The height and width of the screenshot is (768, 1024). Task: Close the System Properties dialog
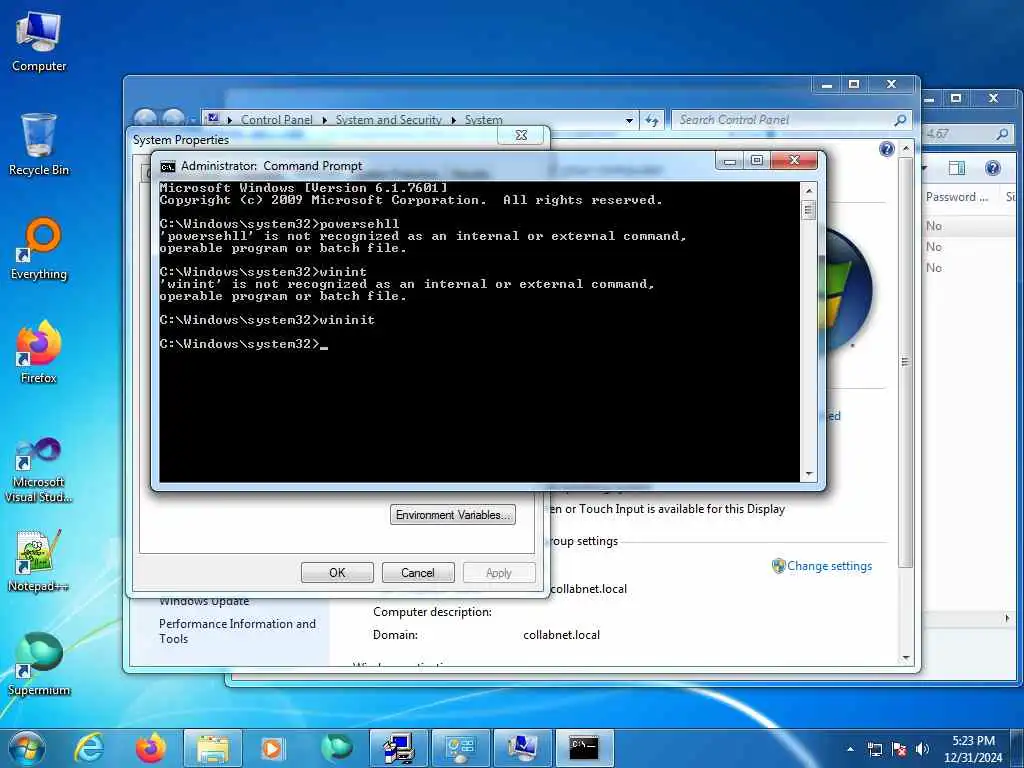521,135
